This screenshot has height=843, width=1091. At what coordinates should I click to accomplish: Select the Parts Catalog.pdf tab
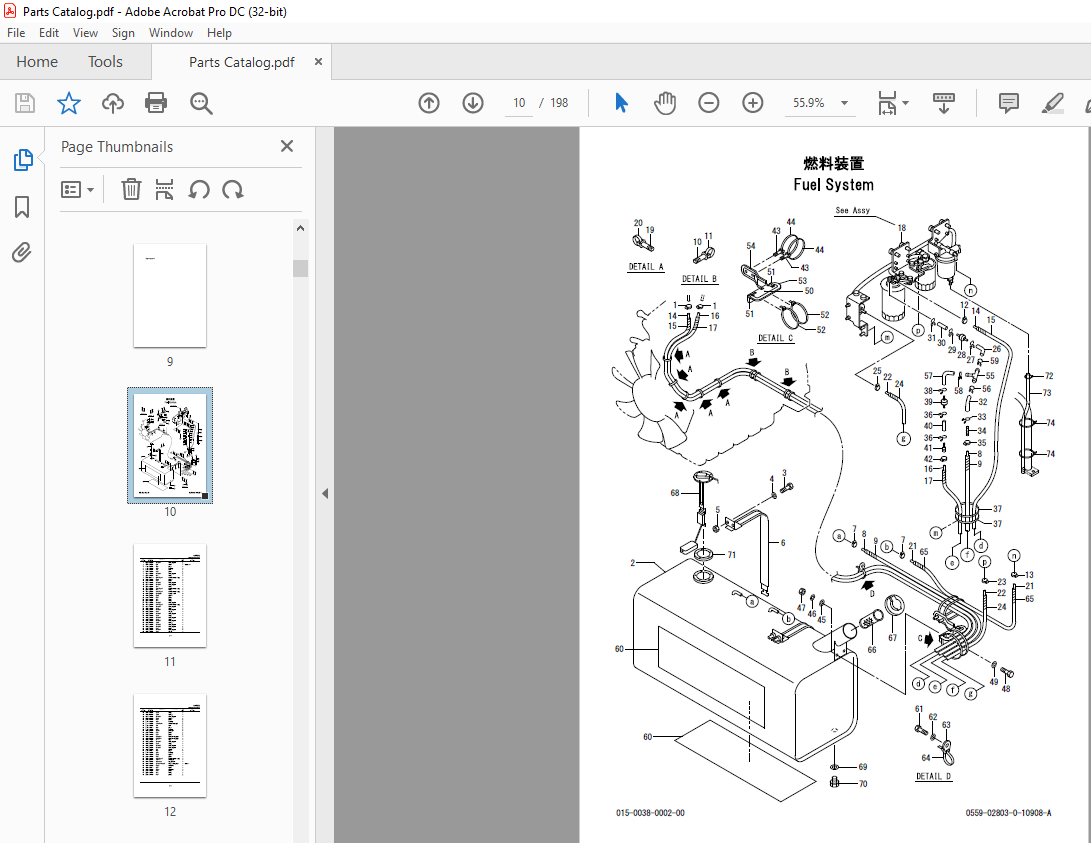pos(241,62)
